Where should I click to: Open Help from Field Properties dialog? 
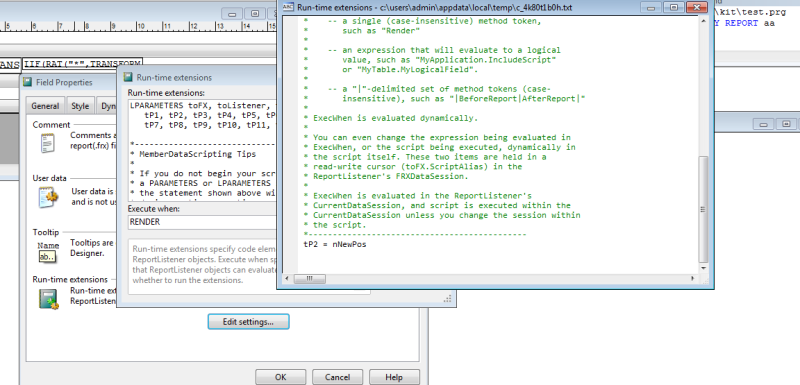pos(394,377)
